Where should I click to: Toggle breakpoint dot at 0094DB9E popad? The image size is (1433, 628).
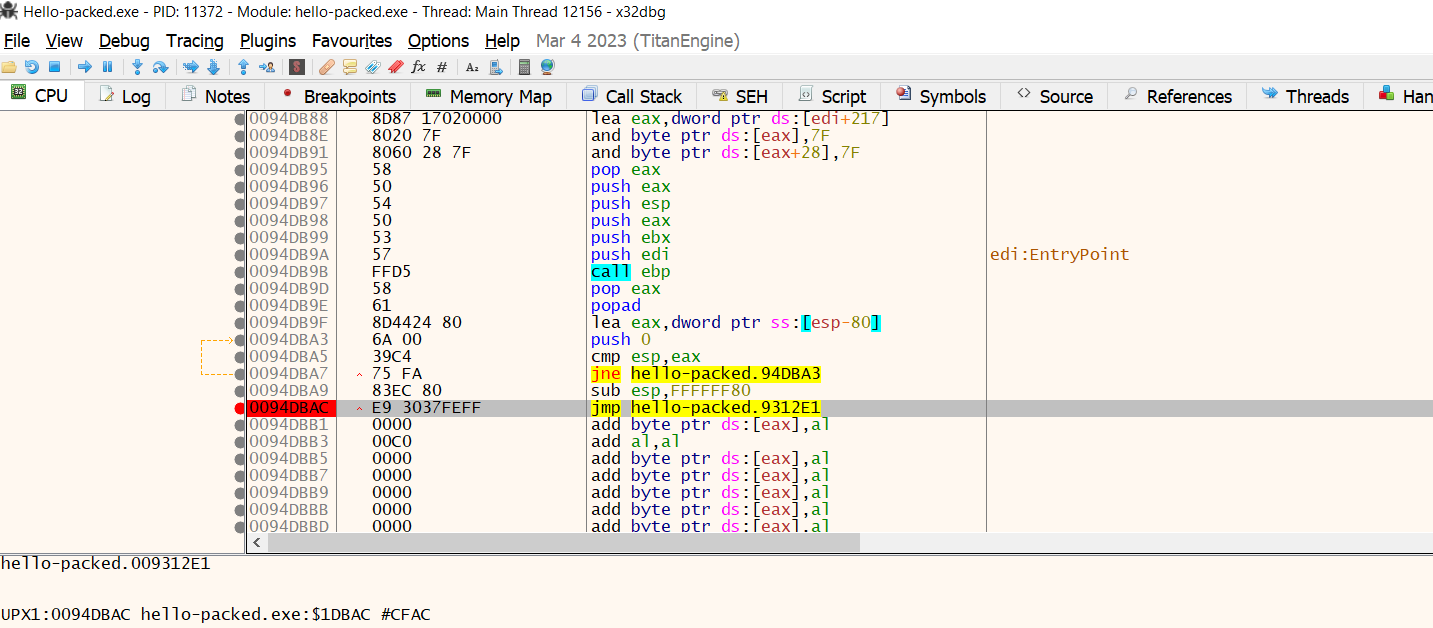pyautogui.click(x=239, y=306)
